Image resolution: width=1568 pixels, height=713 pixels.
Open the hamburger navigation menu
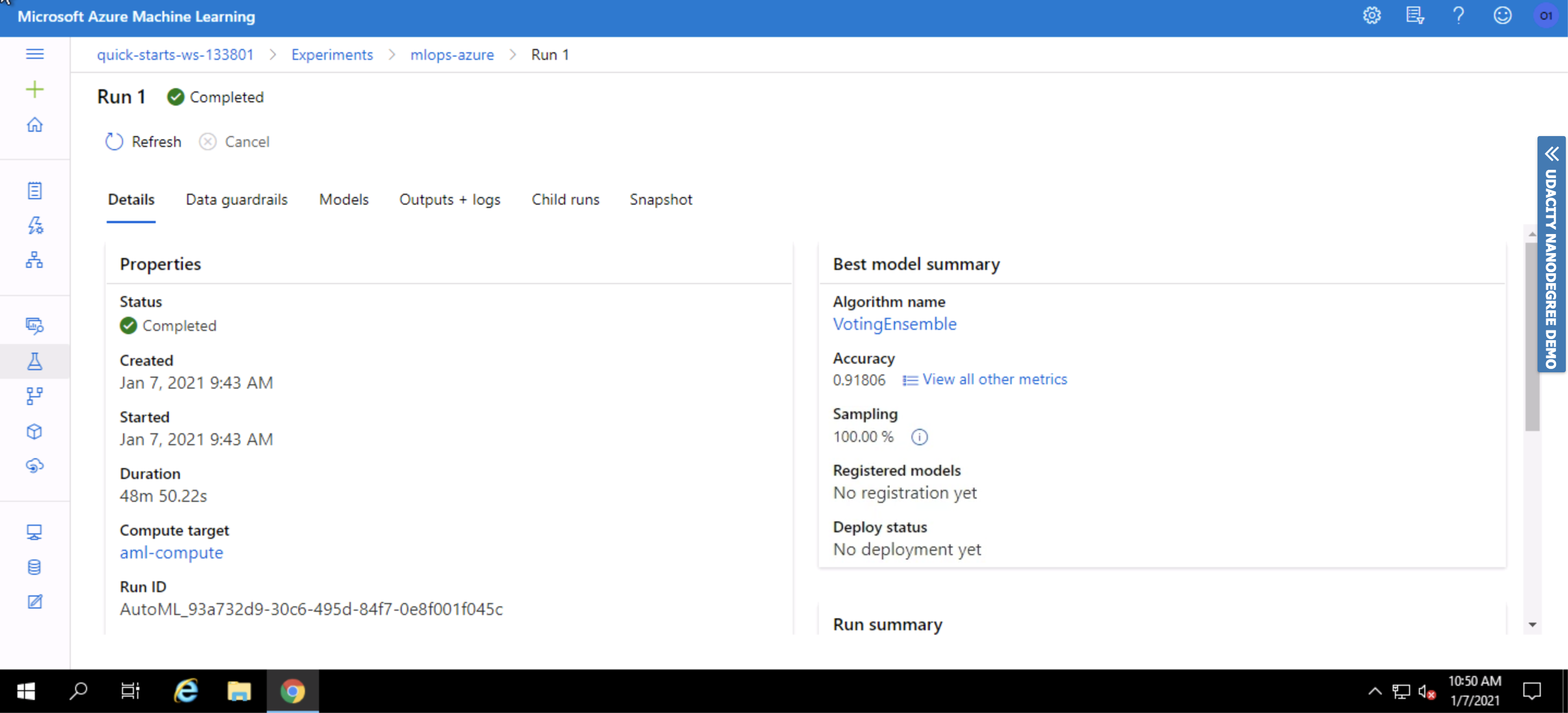[35, 54]
